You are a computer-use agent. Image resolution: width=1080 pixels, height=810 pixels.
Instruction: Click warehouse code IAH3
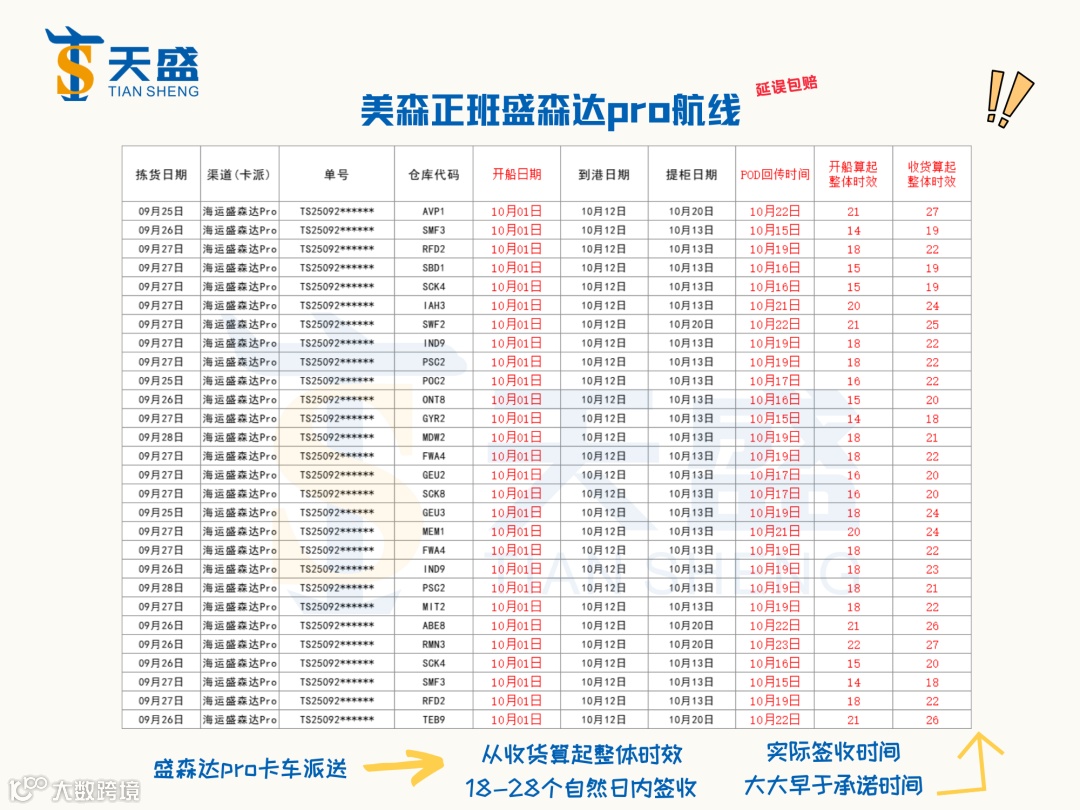point(433,305)
